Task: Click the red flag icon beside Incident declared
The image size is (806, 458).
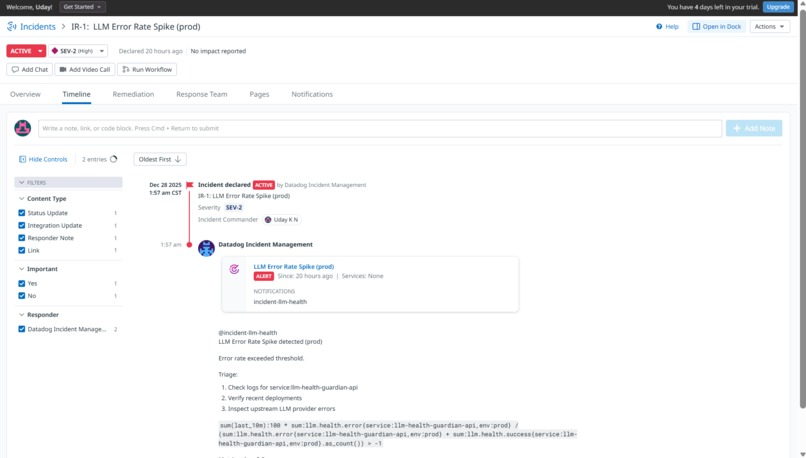Action: click(x=190, y=185)
